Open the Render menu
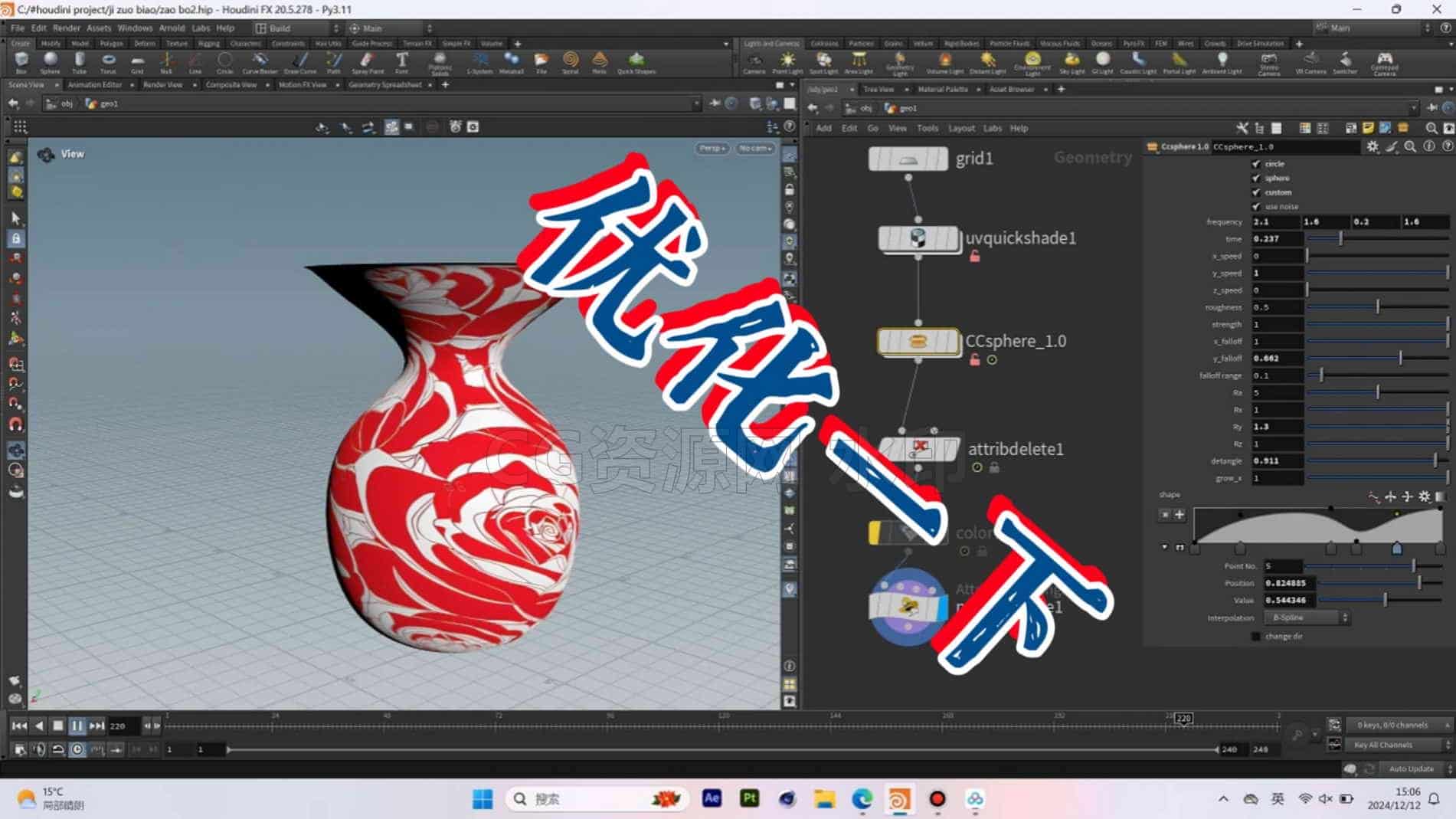The width and height of the screenshot is (1456, 819). [66, 28]
